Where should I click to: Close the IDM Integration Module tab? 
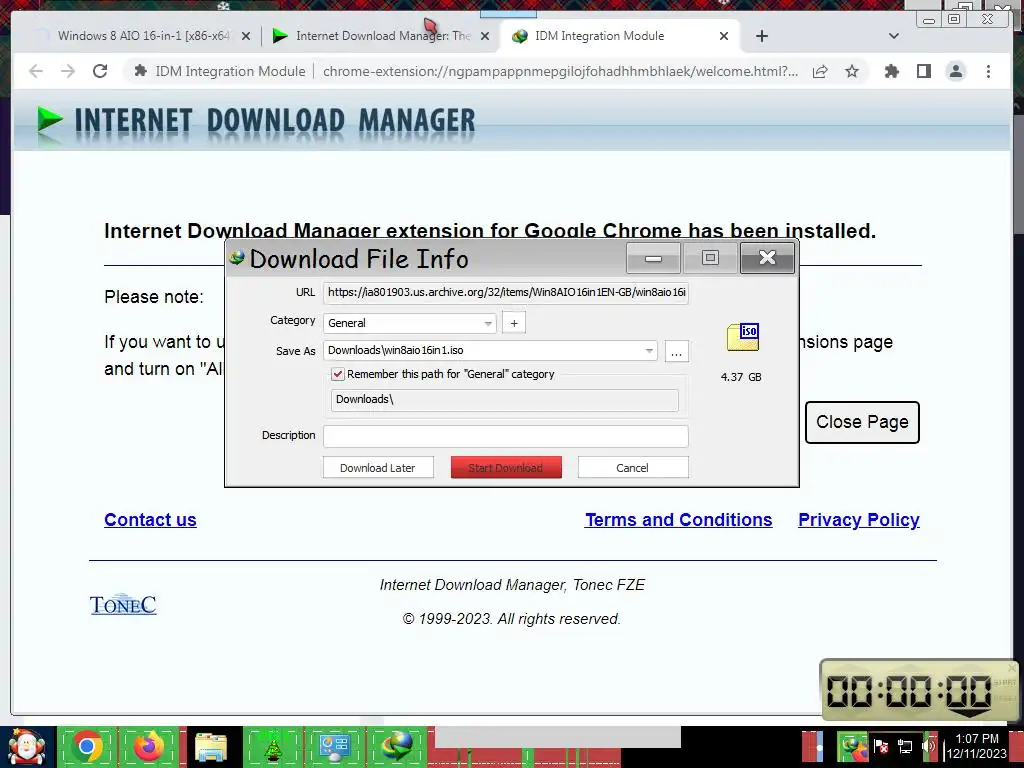(724, 36)
